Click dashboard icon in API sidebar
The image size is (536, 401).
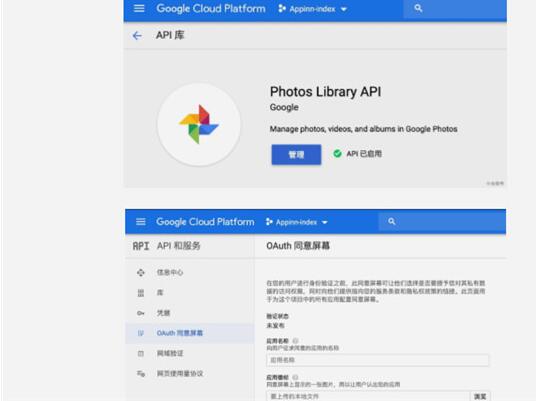140,272
